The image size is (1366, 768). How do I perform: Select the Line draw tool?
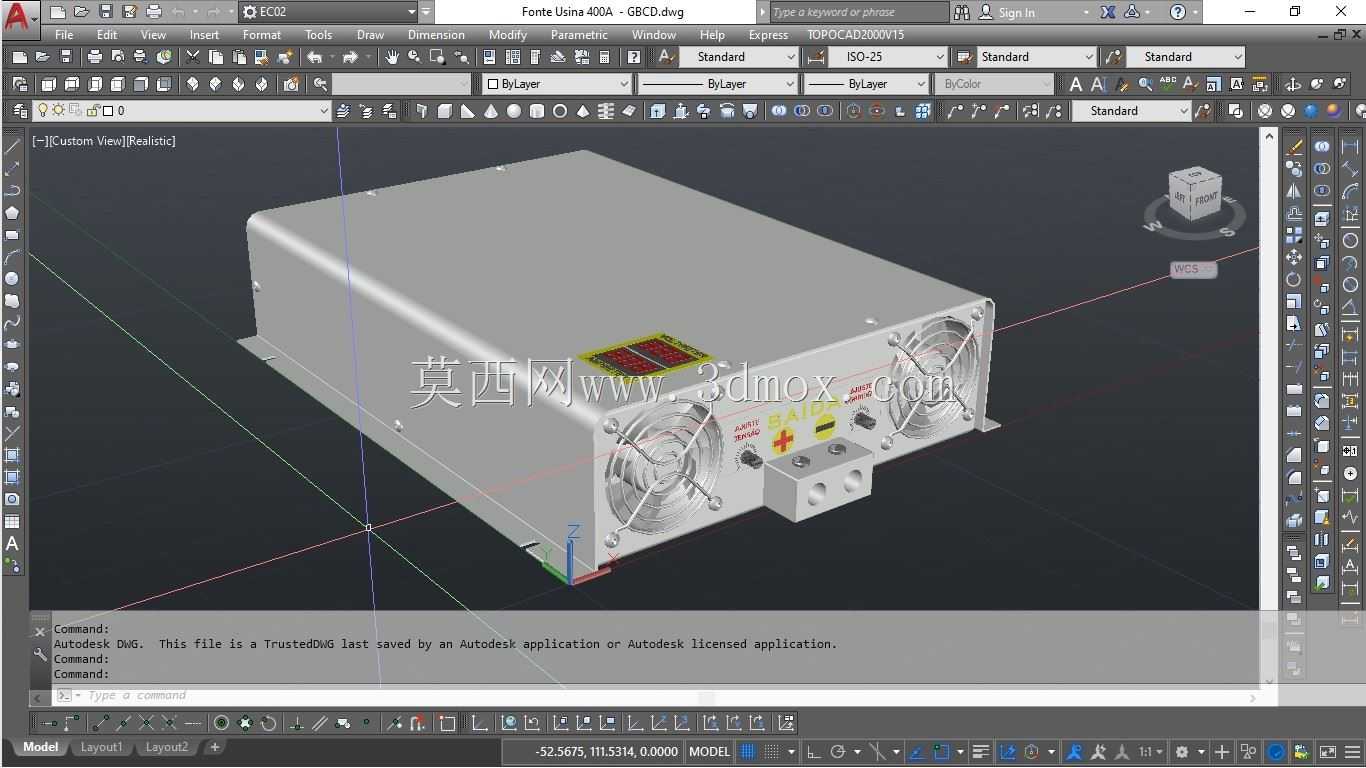(x=12, y=146)
